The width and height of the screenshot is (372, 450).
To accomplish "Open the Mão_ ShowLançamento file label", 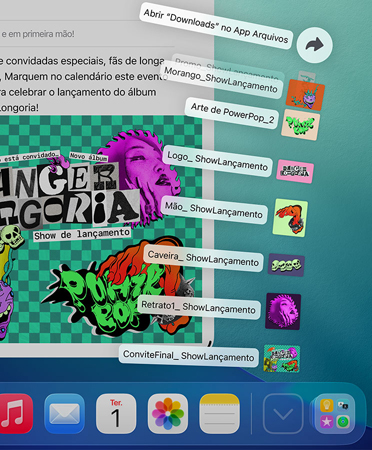I will coord(214,210).
